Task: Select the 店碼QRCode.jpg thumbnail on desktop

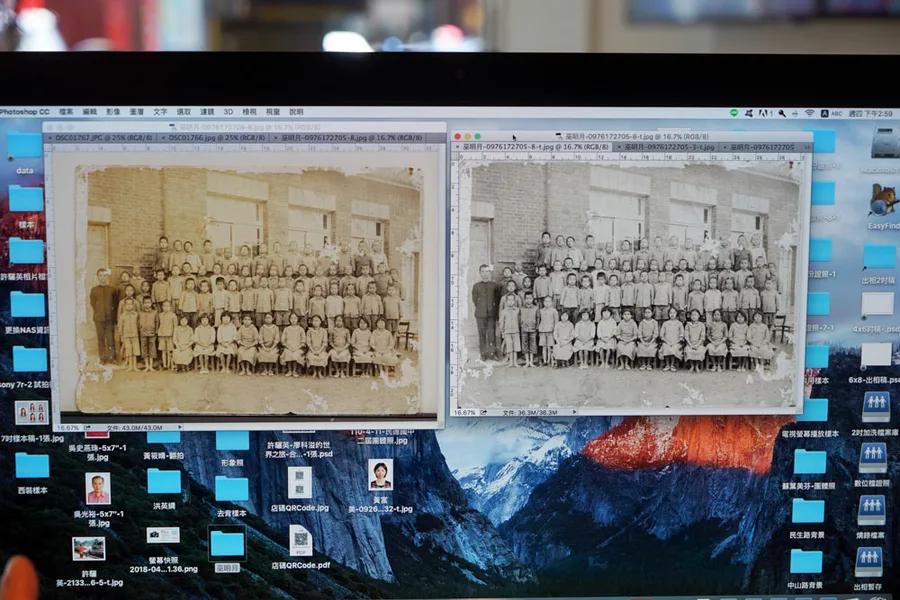Action: click(300, 482)
